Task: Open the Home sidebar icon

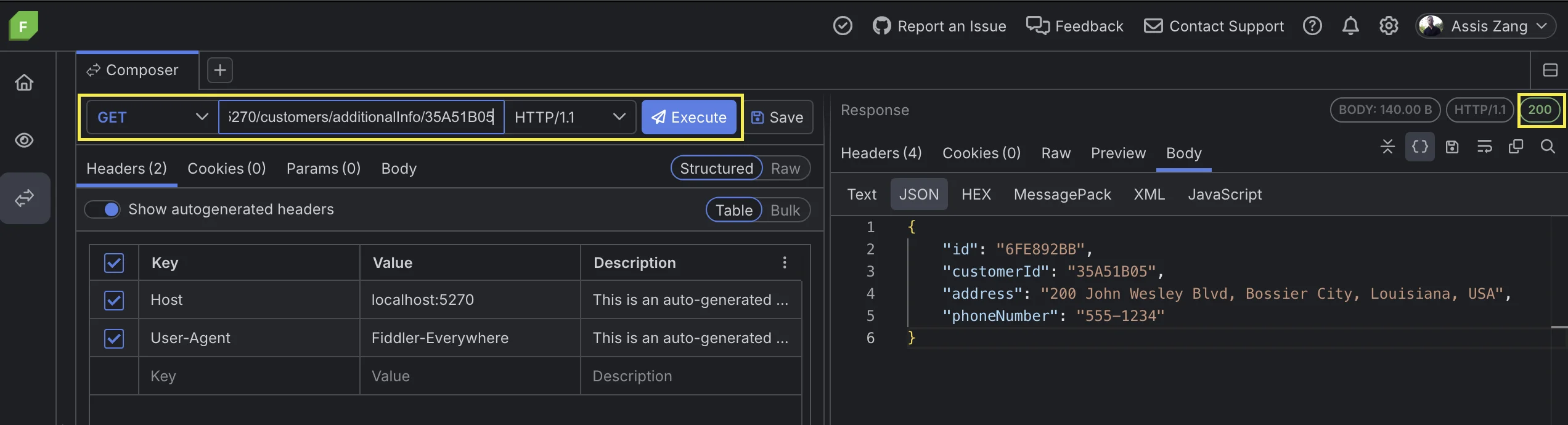Action: pyautogui.click(x=24, y=83)
